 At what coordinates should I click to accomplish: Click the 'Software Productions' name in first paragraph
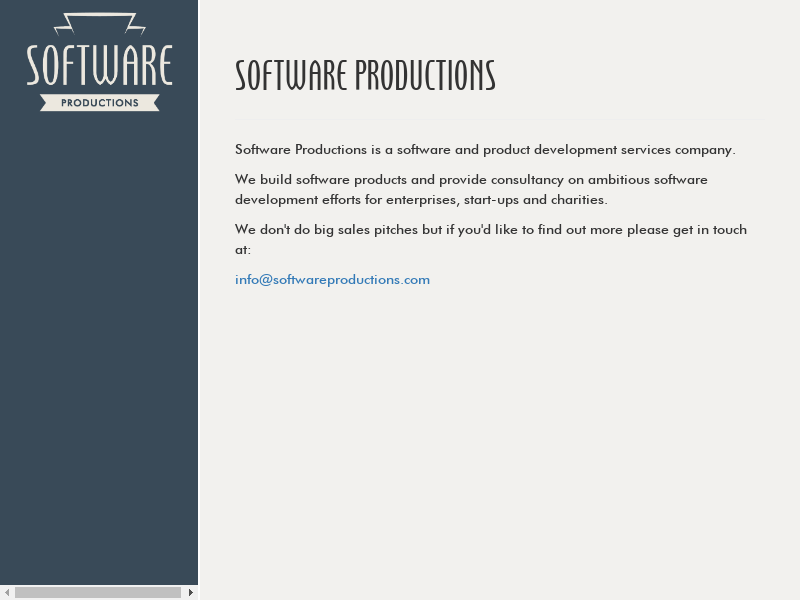pyautogui.click(x=300, y=150)
